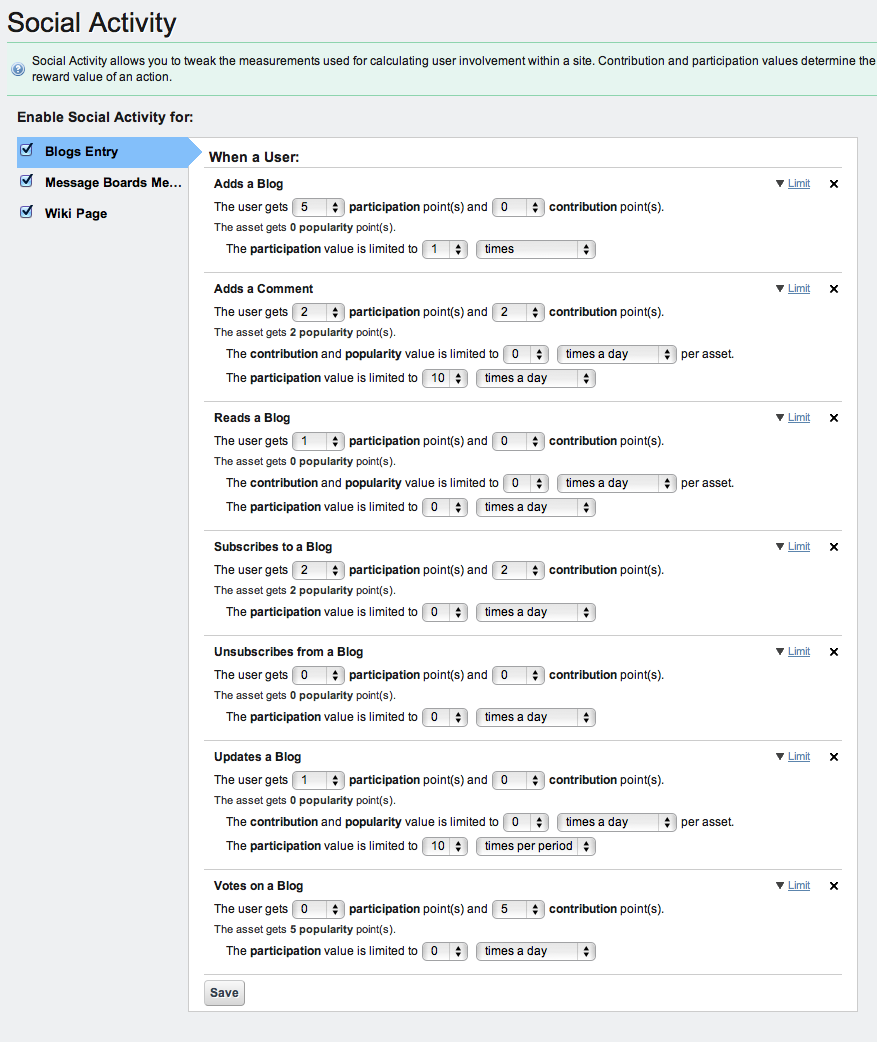
Task: Open participation points dropdown for Adds a Blog
Action: (x=318, y=207)
